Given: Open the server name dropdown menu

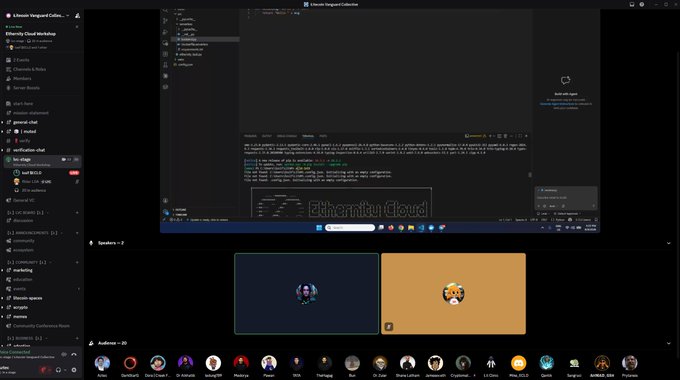Looking at the screenshot, I should coord(38,15).
